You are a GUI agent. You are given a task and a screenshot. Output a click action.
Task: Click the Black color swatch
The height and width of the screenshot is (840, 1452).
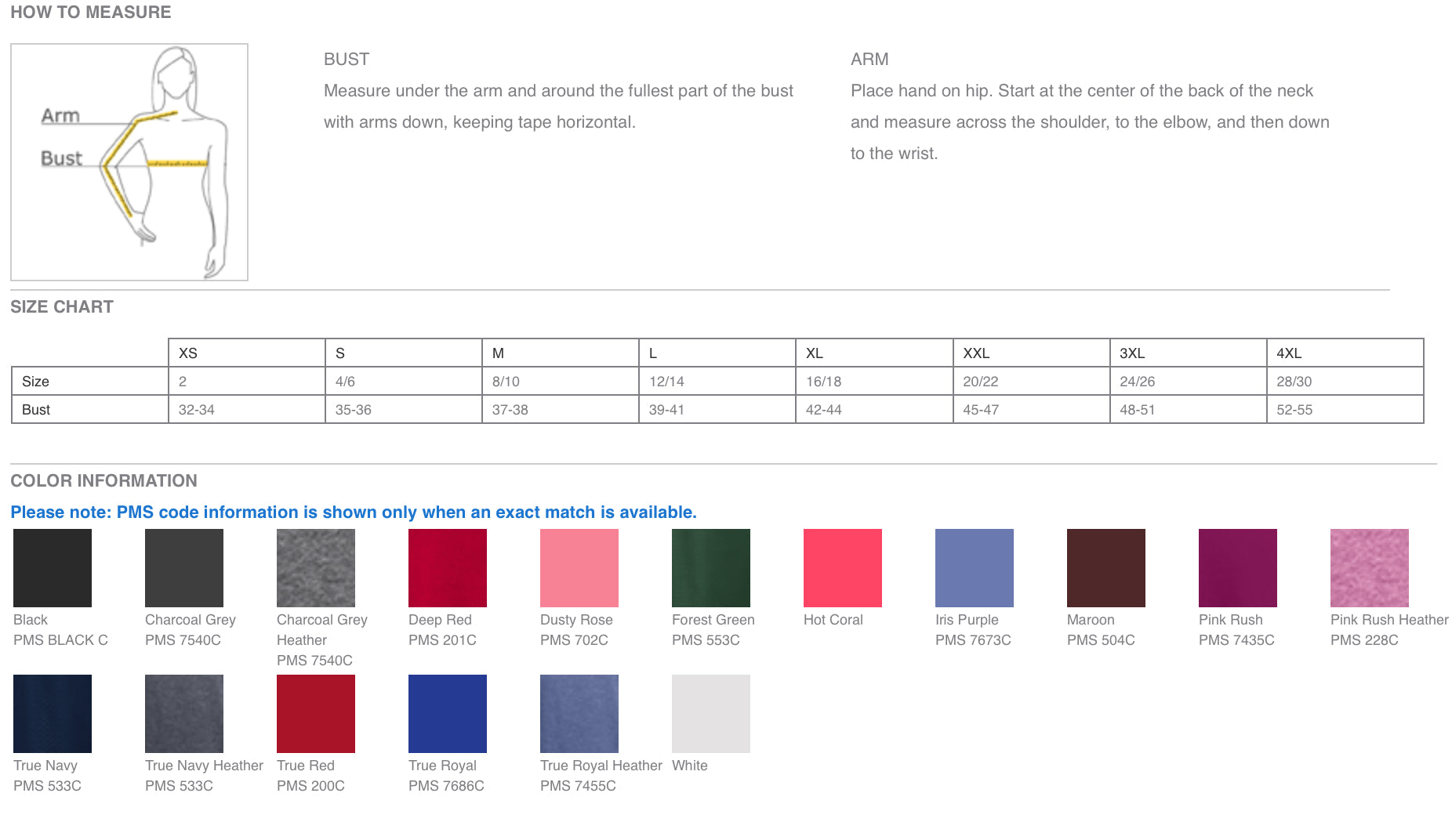[x=53, y=568]
